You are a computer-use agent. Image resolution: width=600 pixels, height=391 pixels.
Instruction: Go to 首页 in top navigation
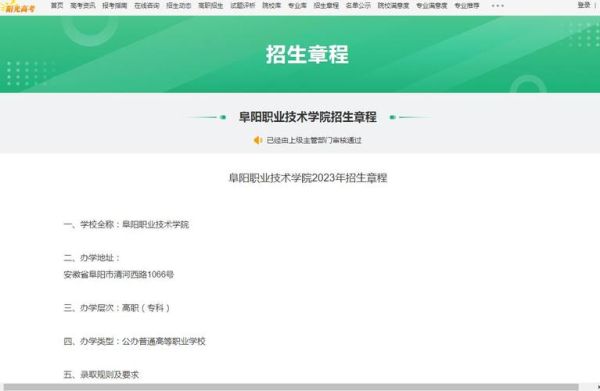click(57, 6)
